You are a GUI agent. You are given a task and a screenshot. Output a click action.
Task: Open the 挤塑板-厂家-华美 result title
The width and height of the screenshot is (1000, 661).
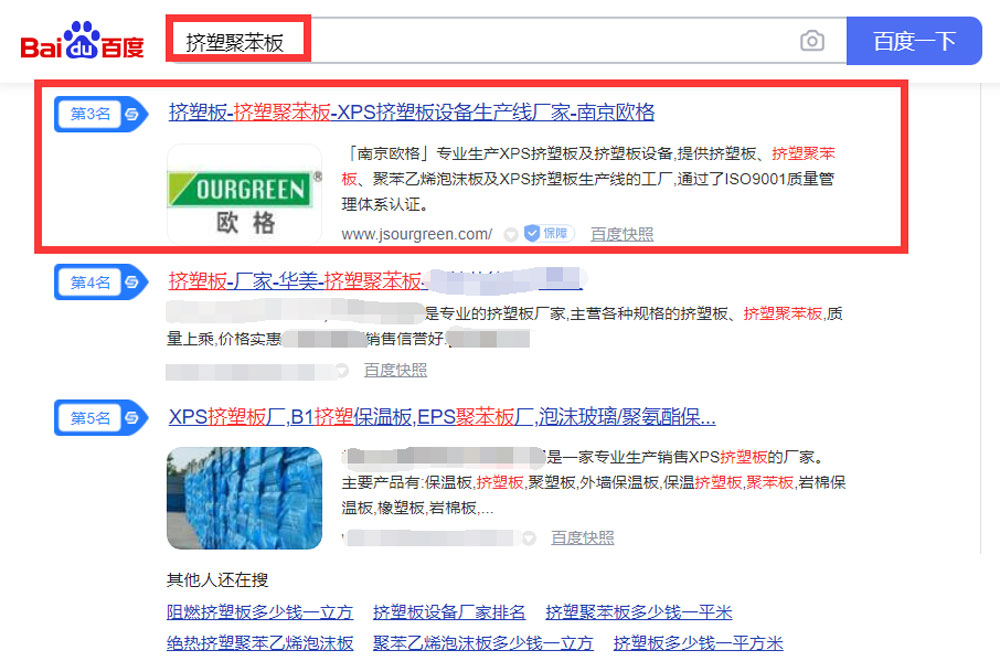[375, 280]
